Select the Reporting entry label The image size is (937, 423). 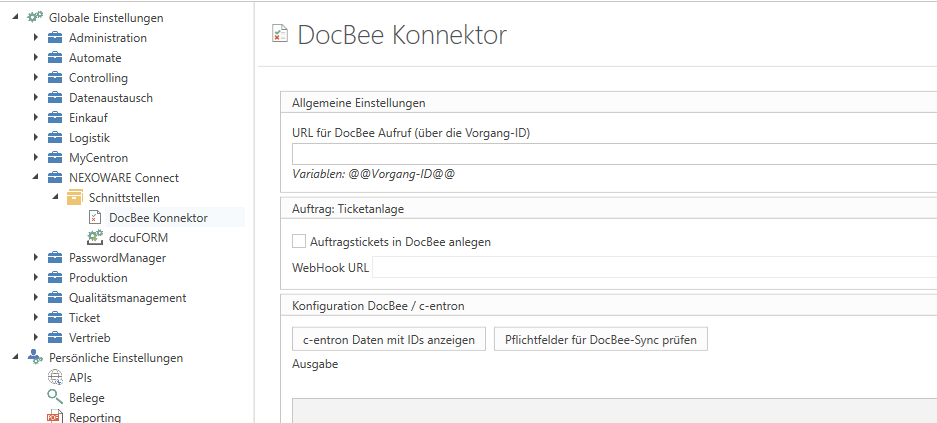[x=95, y=418]
